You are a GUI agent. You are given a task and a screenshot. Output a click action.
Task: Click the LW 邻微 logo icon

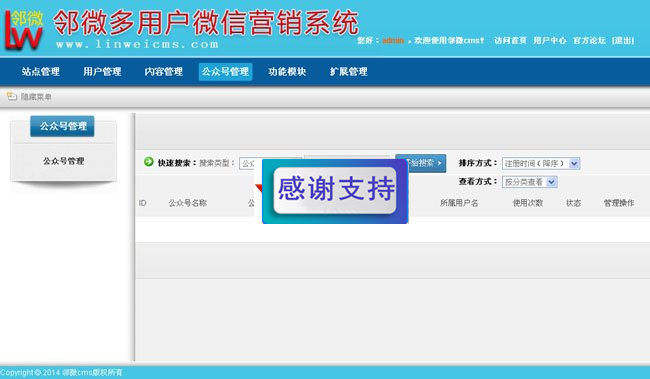tap(24, 30)
